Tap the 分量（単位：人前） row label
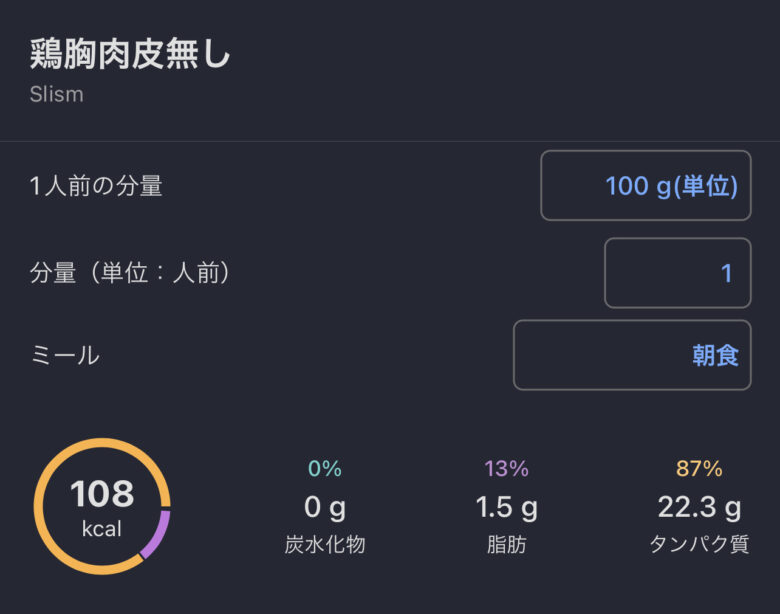 130,273
